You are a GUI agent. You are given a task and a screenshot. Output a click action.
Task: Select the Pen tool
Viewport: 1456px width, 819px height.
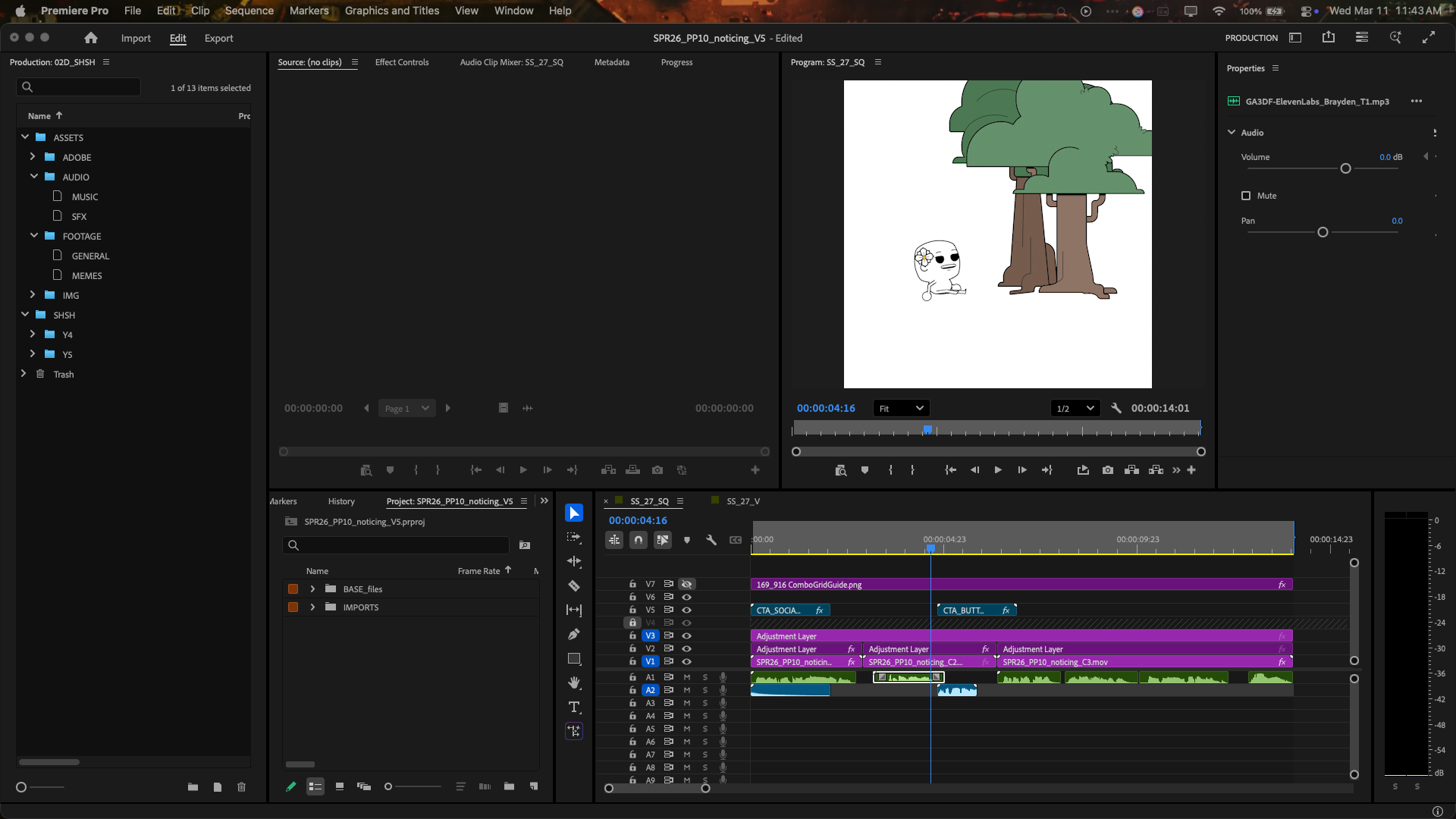tap(574, 634)
